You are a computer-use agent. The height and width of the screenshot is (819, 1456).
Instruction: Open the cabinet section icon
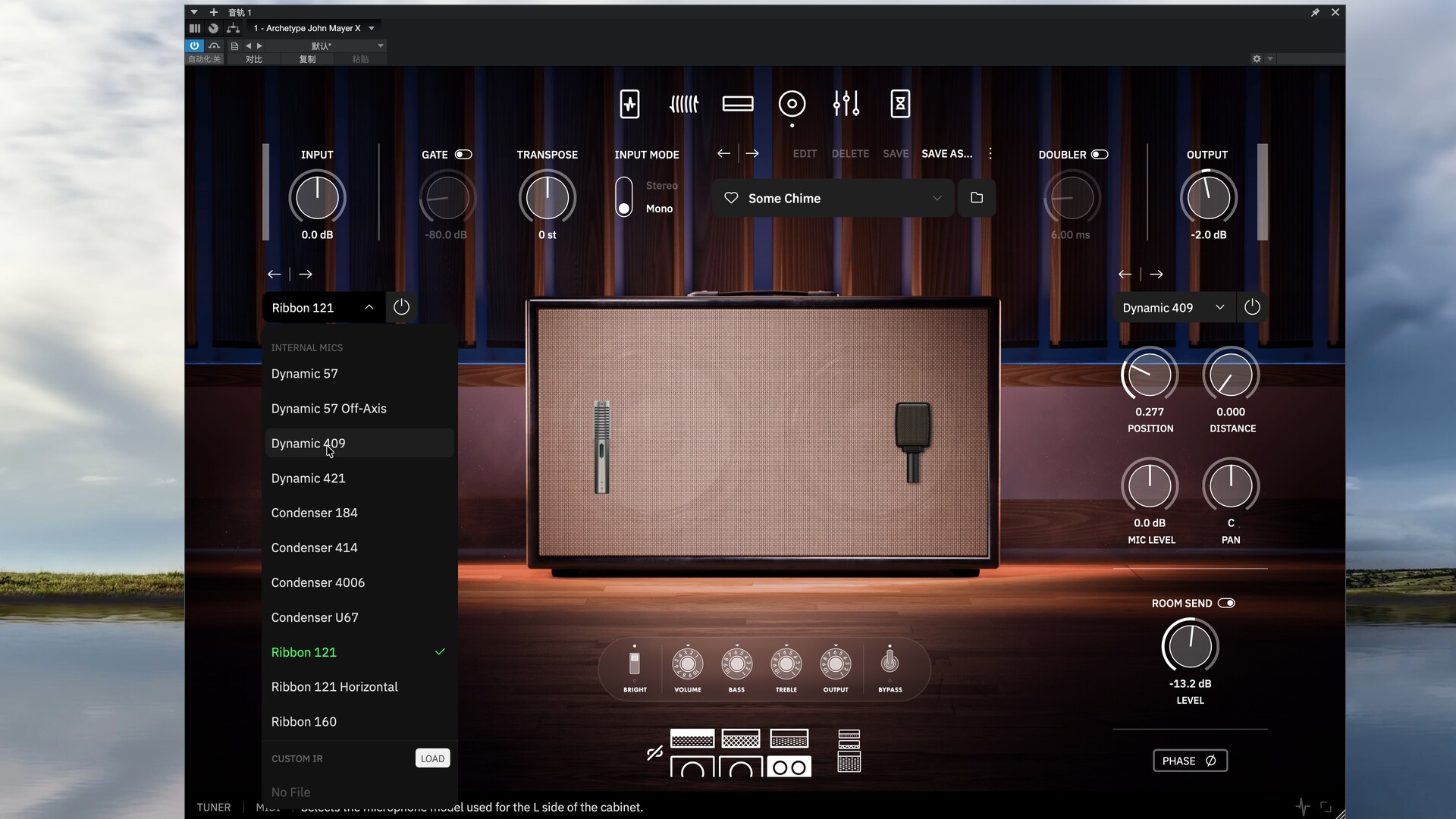[x=792, y=104]
